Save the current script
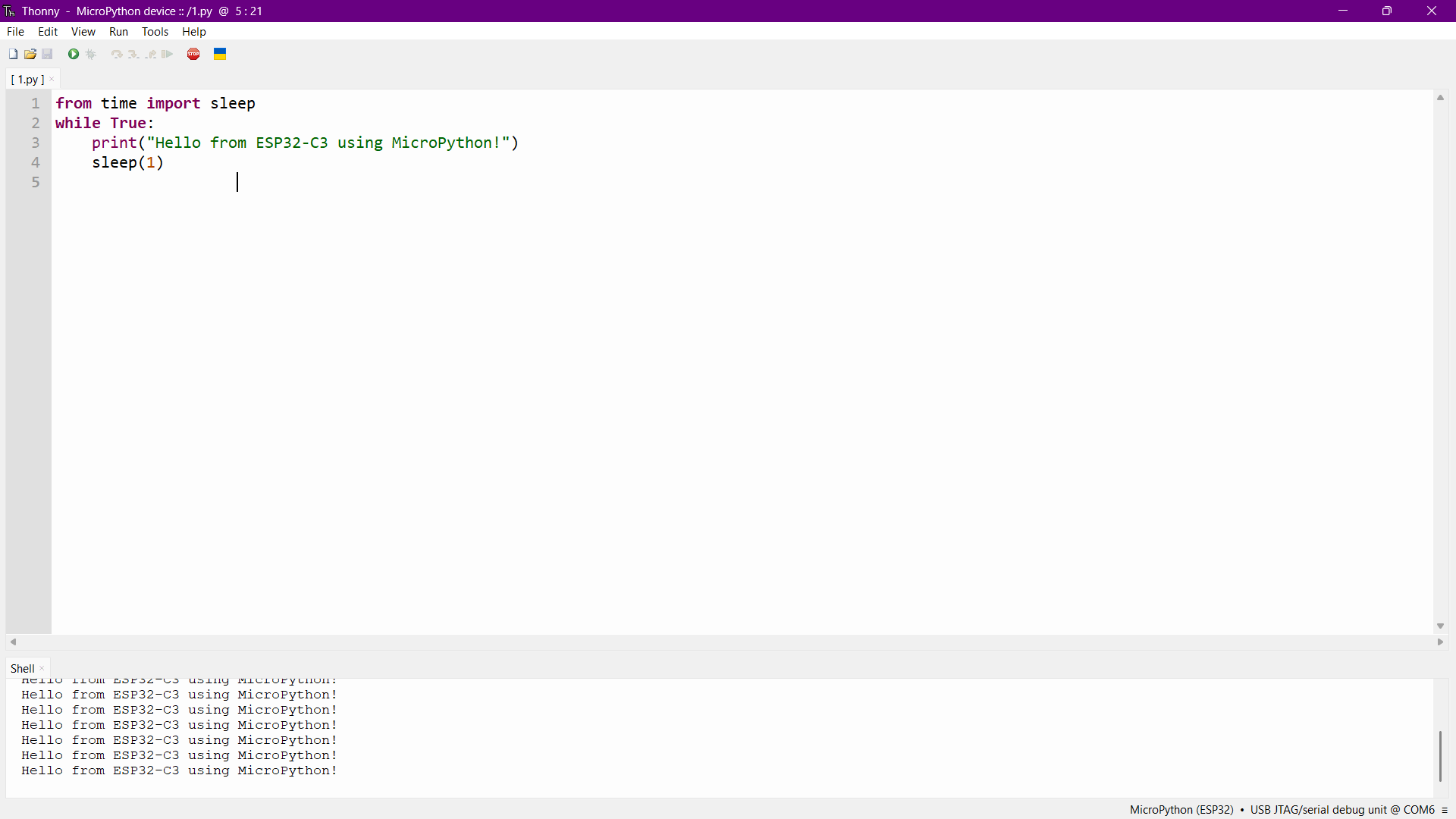Screen dimensions: 1456x819 click(x=47, y=53)
